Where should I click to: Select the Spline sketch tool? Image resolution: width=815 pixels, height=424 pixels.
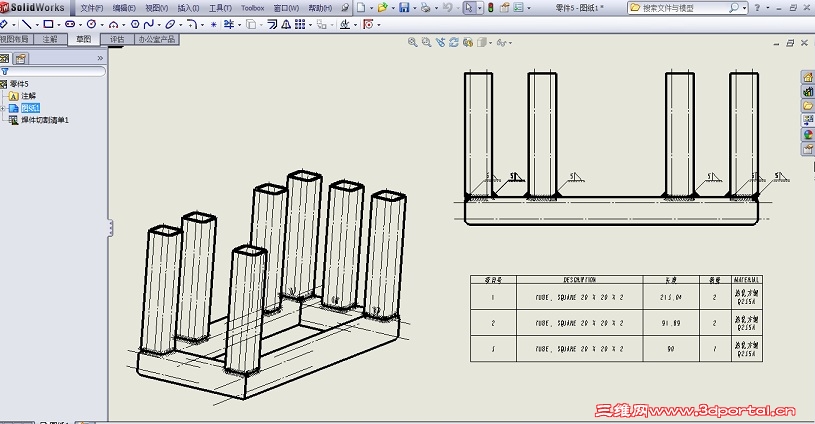click(149, 24)
